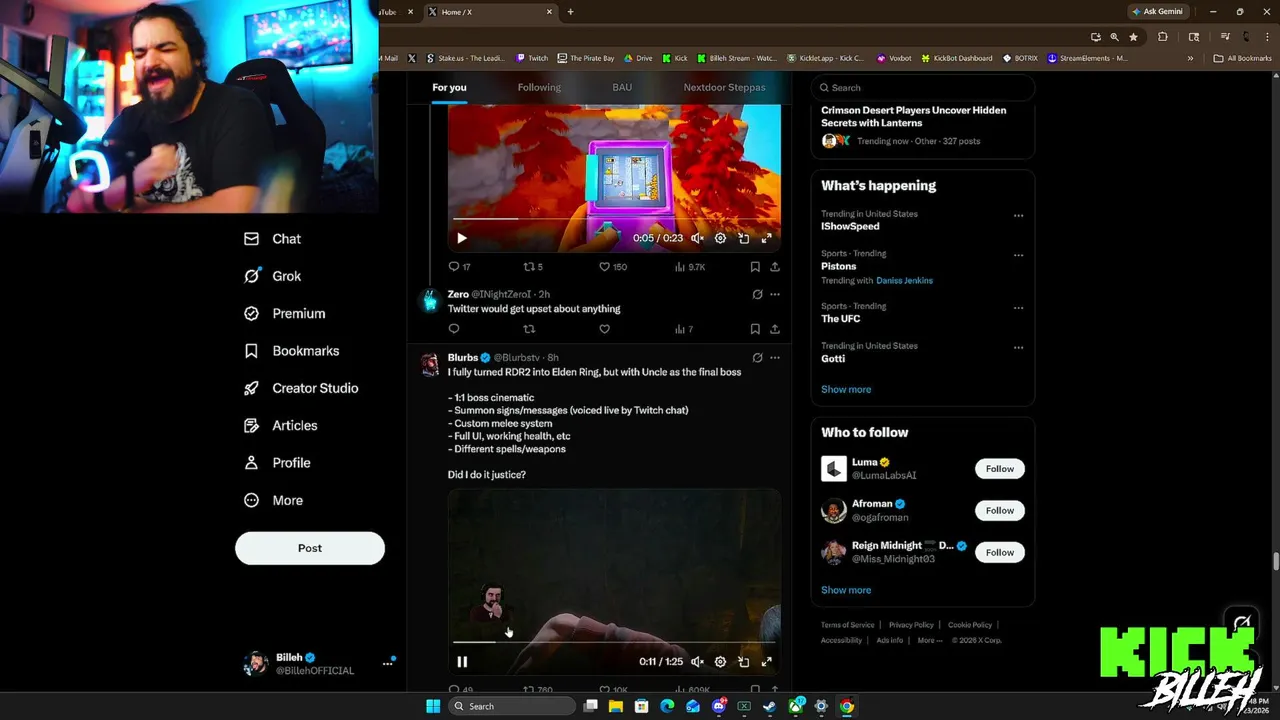The width and height of the screenshot is (1280, 720).
Task: Repost the top video post
Action: (x=533, y=267)
